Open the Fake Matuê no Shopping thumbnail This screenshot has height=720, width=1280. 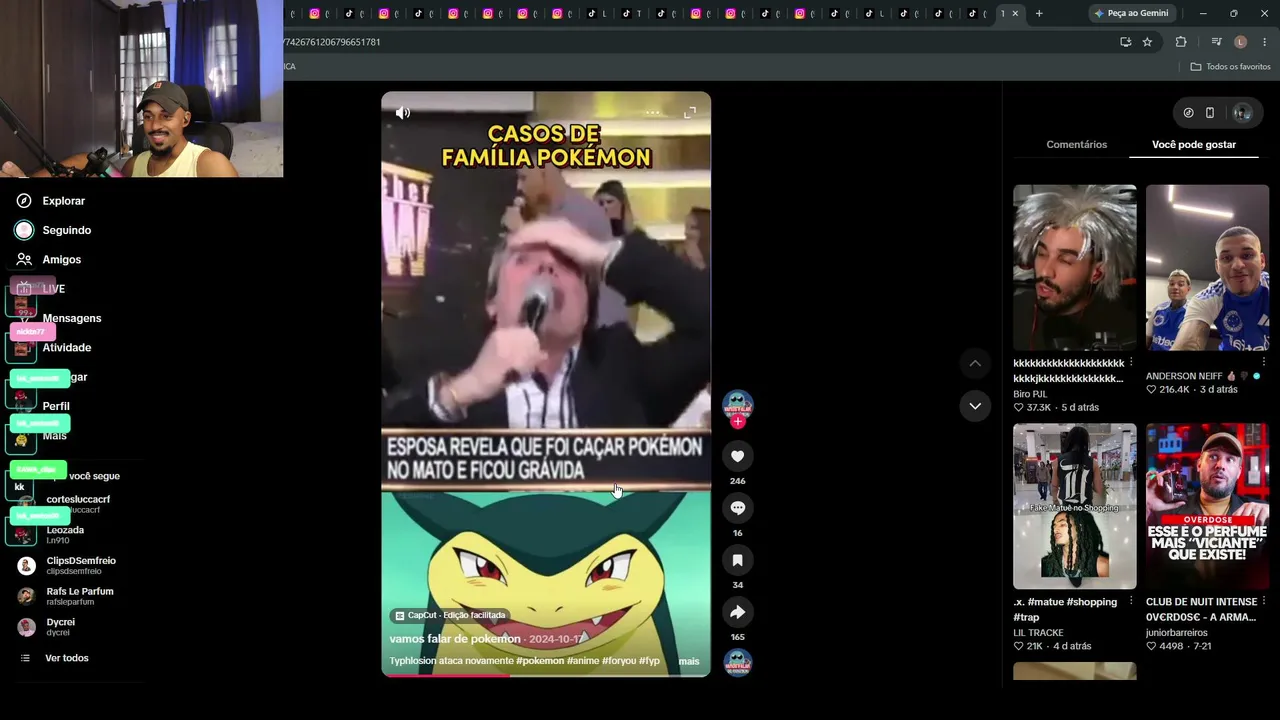point(1074,506)
